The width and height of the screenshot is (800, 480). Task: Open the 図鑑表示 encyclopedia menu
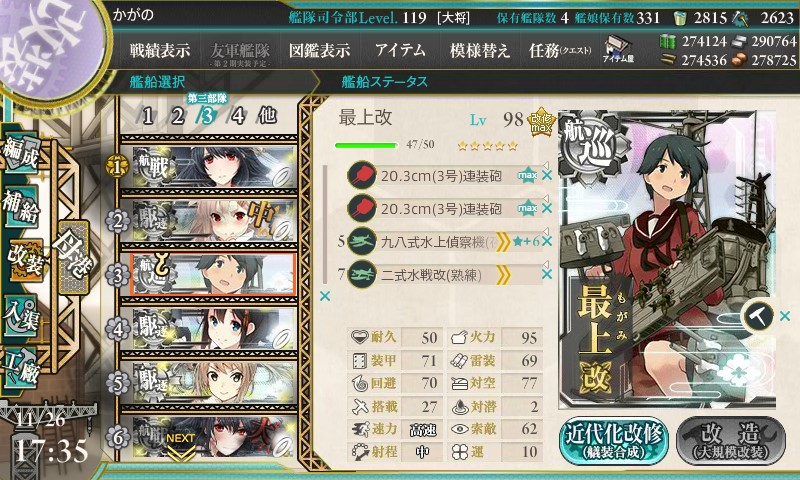(319, 50)
